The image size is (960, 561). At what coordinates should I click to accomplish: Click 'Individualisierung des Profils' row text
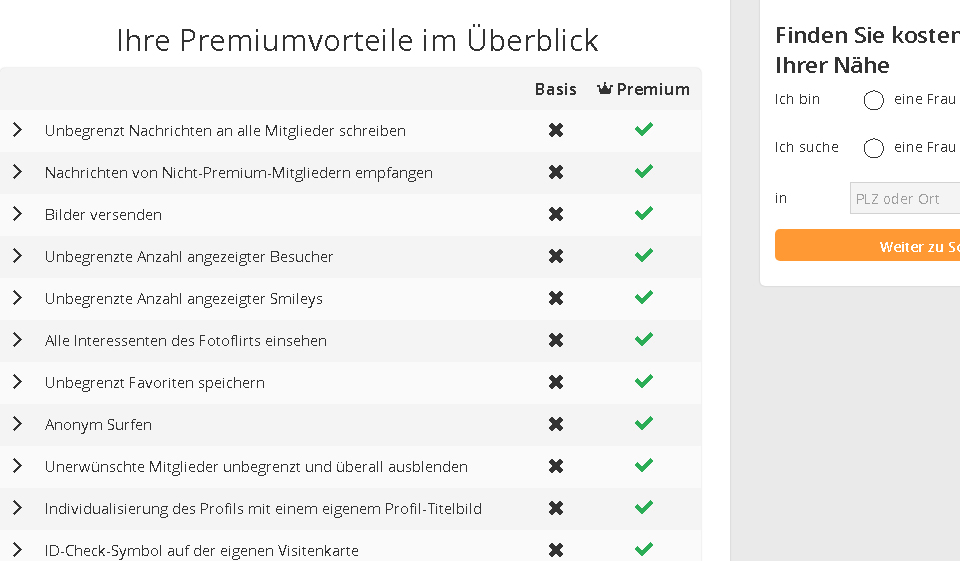[263, 508]
